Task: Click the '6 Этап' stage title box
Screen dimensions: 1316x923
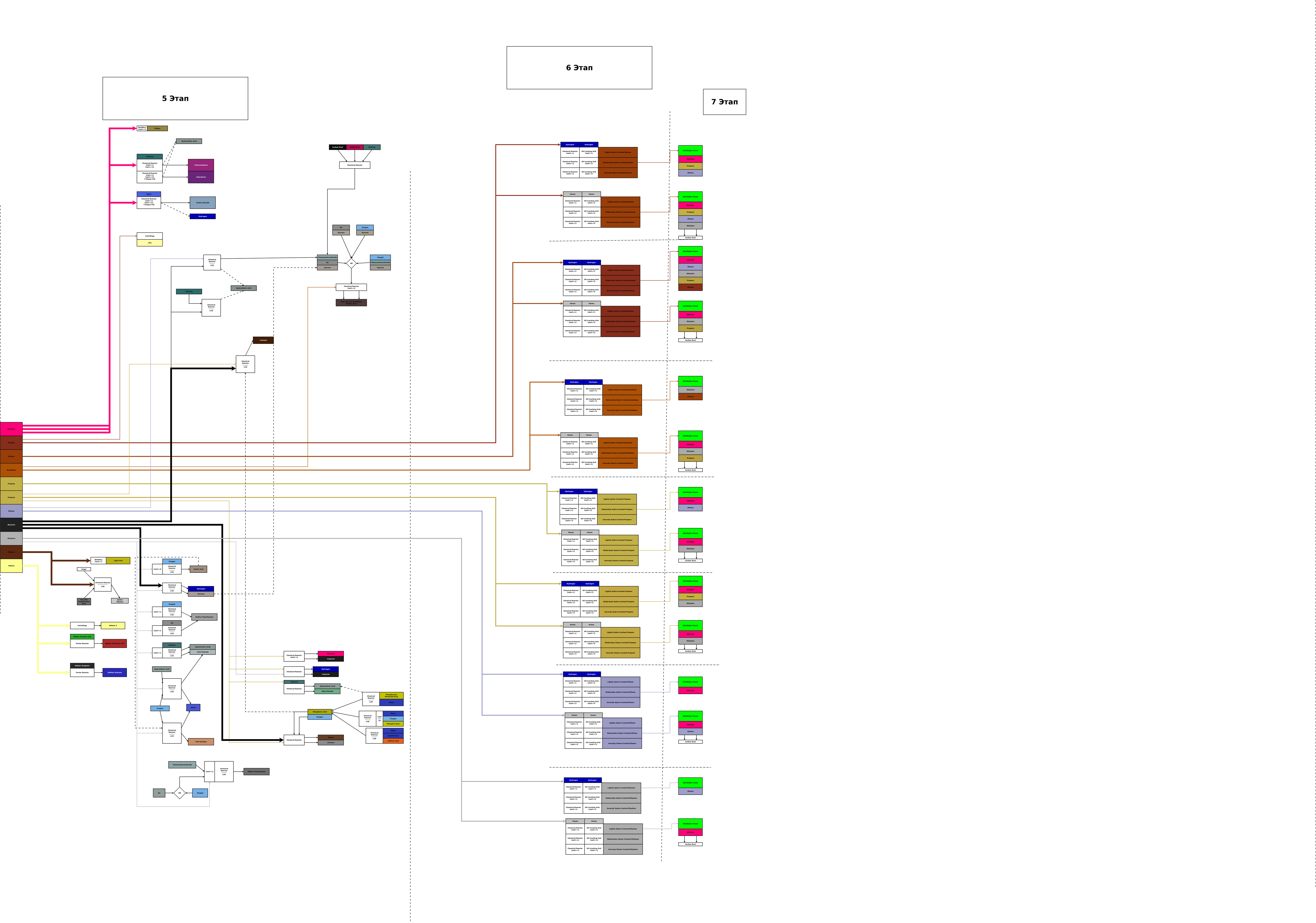Action: 579,68
